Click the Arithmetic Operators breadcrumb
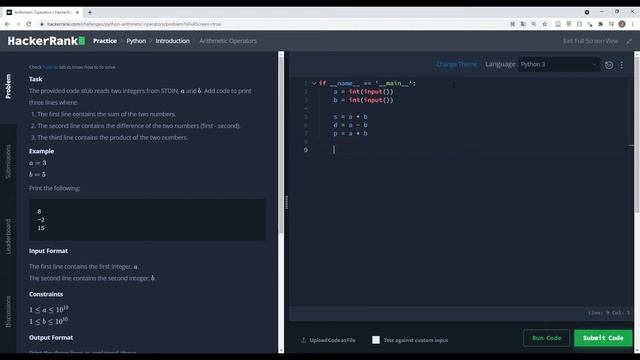Image resolution: width=640 pixels, height=360 pixels. pyautogui.click(x=228, y=41)
